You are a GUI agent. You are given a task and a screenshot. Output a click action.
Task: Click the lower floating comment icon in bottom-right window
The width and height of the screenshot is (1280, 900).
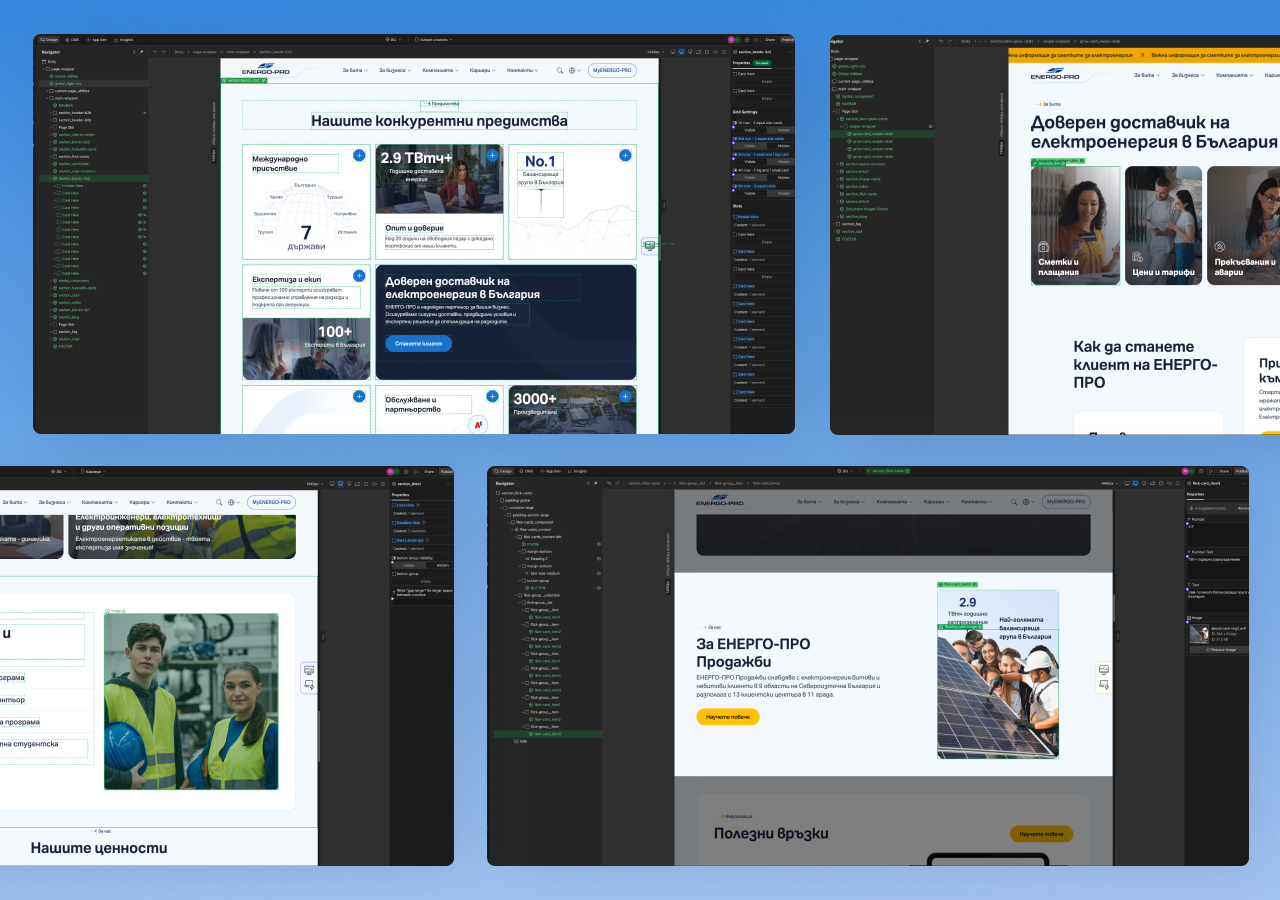click(x=1104, y=684)
